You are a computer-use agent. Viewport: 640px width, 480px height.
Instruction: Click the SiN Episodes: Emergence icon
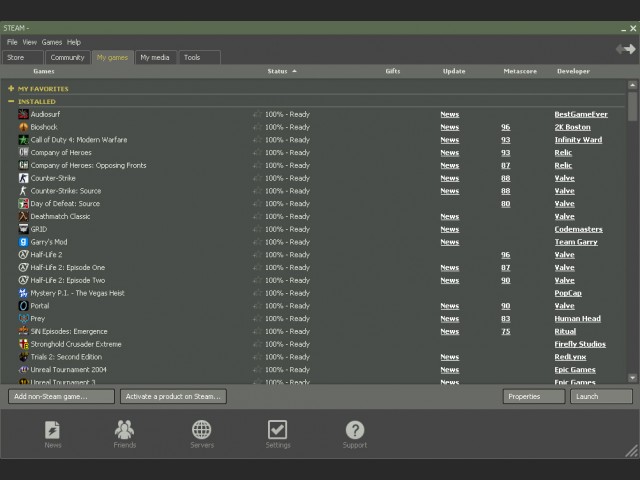pyautogui.click(x=24, y=331)
